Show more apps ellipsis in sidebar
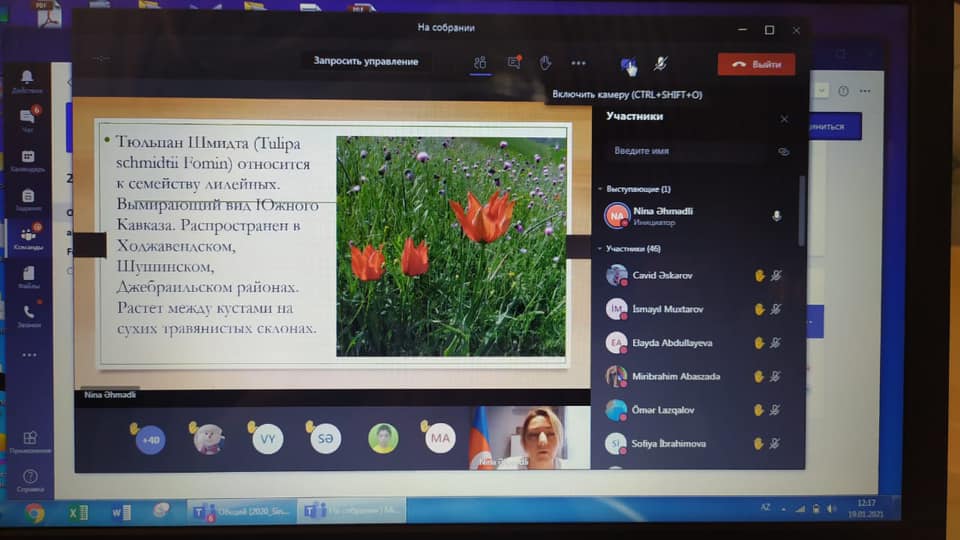960x540 pixels. click(x=29, y=355)
